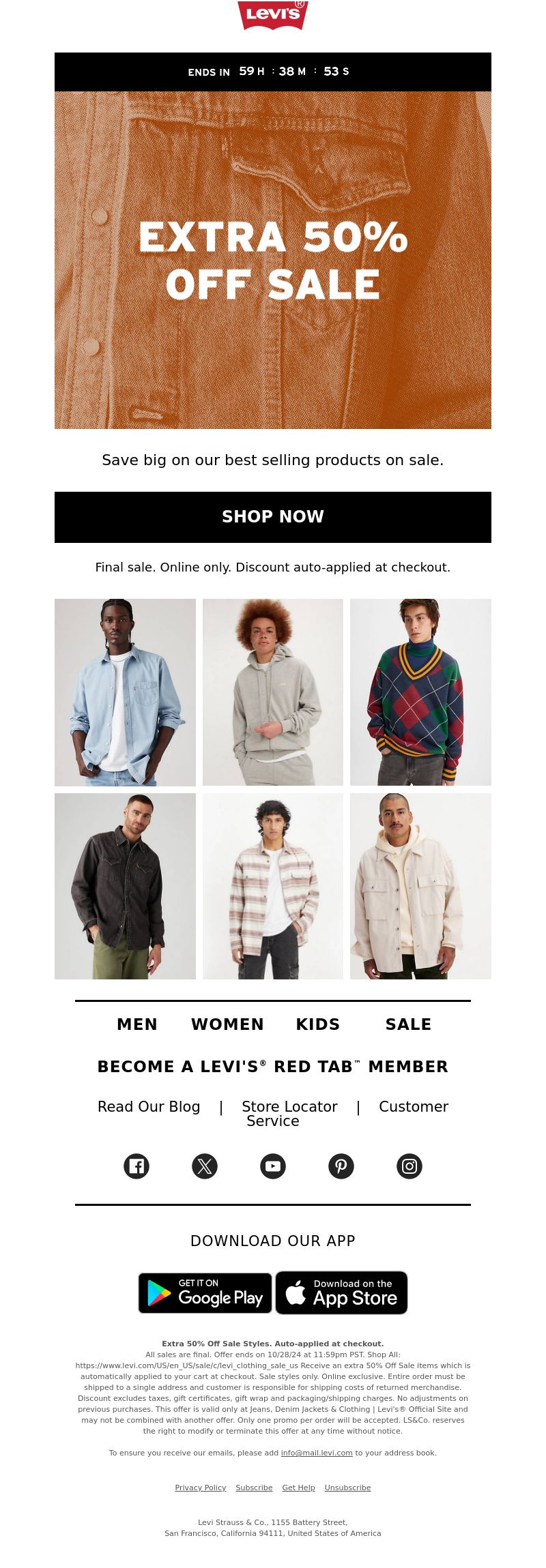
Task: Click the argyle sweater product image
Action: 420,692
